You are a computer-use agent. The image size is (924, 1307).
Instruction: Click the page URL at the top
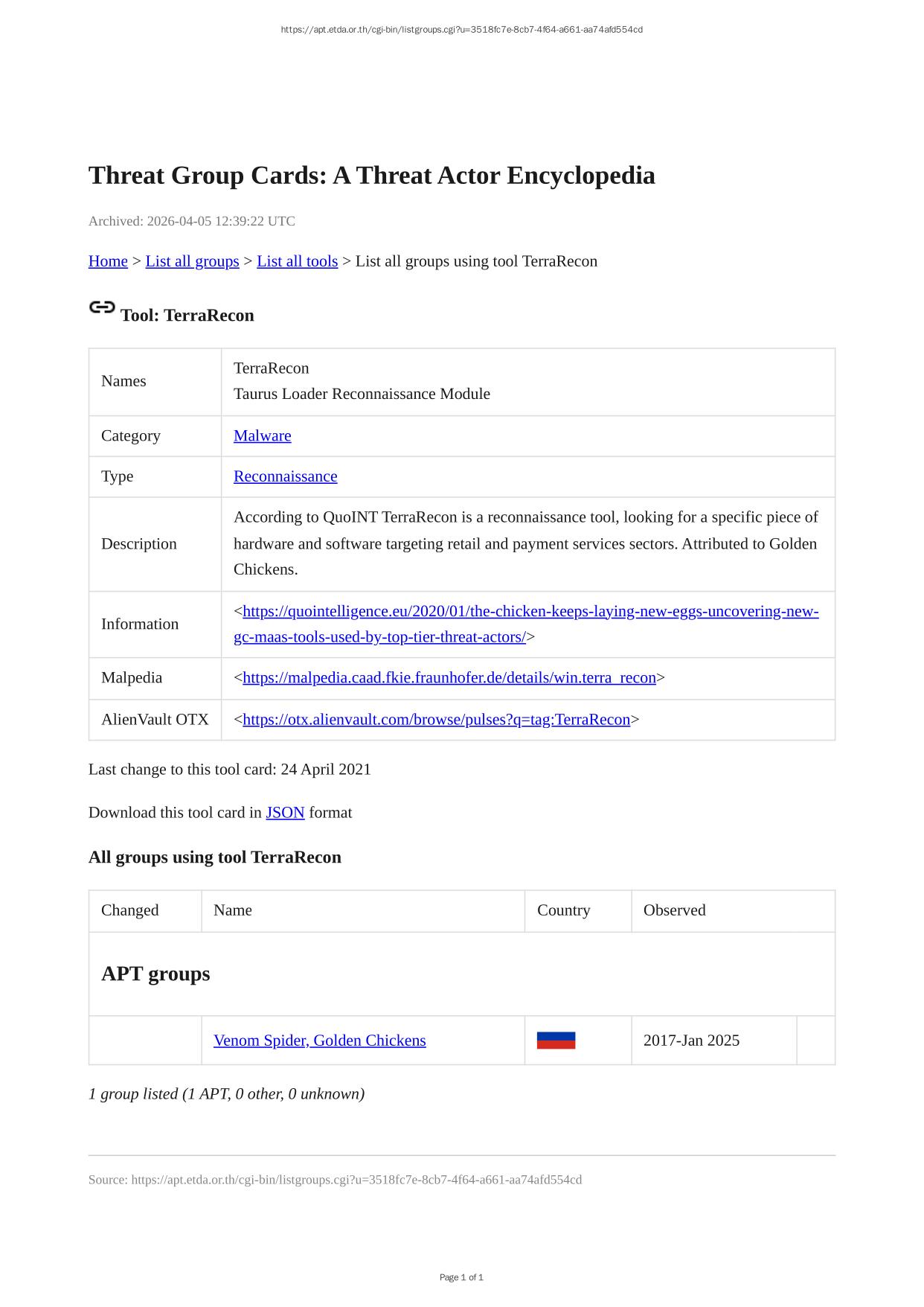pyautogui.click(x=461, y=30)
